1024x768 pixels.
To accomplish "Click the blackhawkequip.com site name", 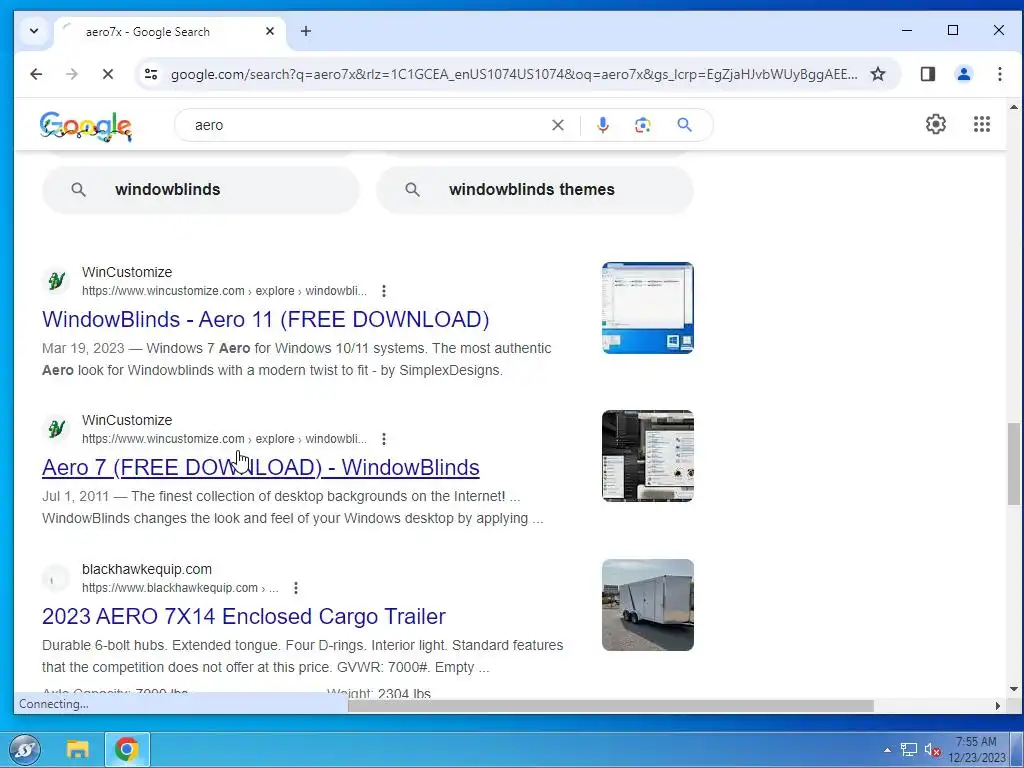I will 147,569.
